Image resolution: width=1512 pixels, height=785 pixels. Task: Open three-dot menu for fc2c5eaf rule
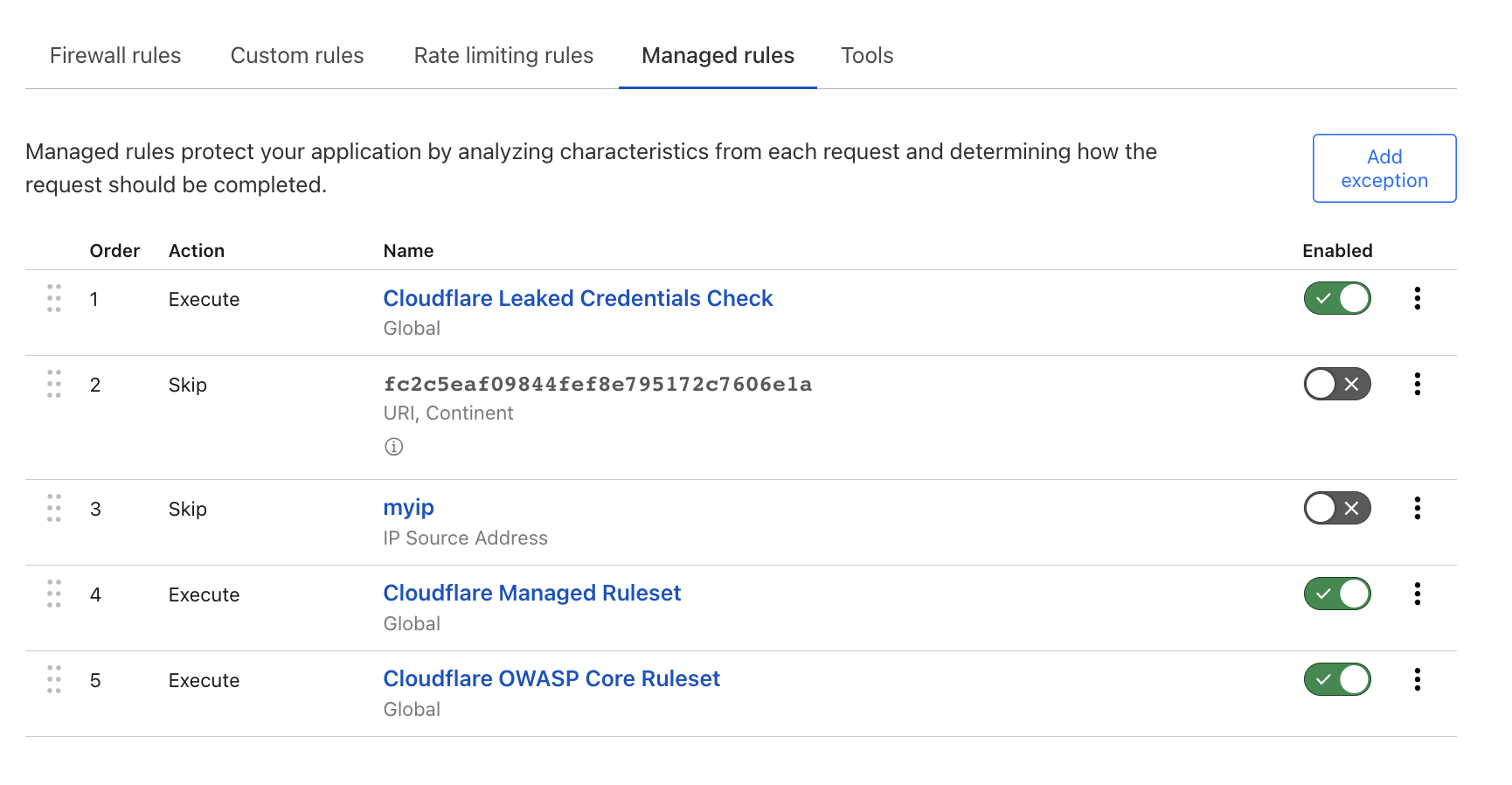[x=1417, y=384]
